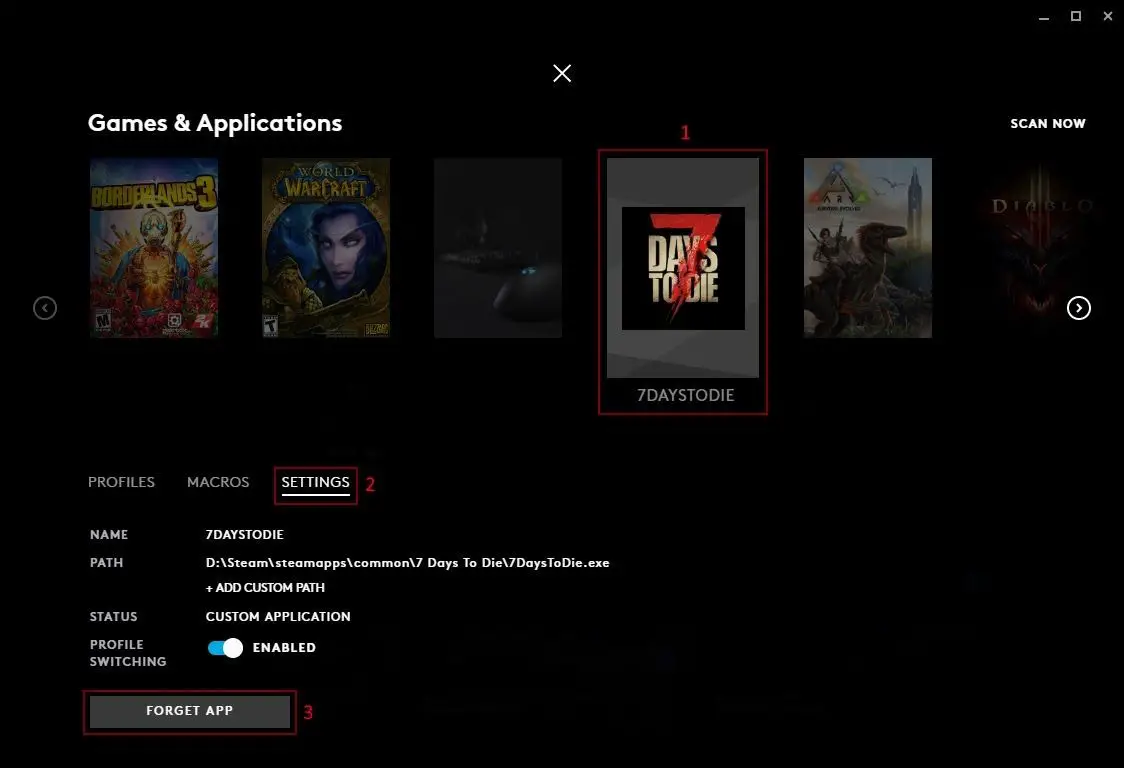Click + ADD CUSTOM PATH
Image resolution: width=1124 pixels, height=768 pixels.
(x=265, y=587)
